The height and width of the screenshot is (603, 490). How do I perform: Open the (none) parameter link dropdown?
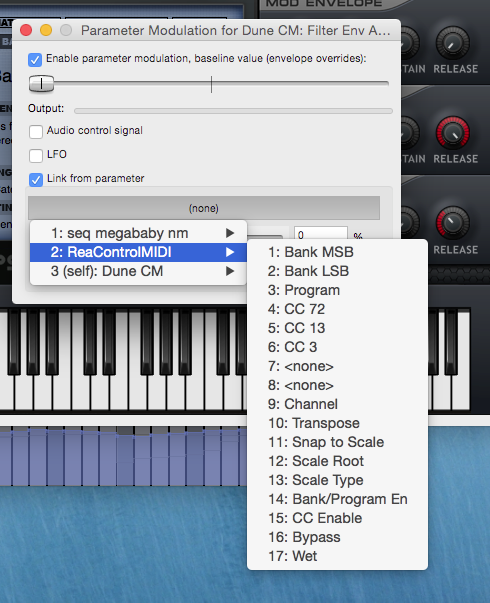click(204, 208)
